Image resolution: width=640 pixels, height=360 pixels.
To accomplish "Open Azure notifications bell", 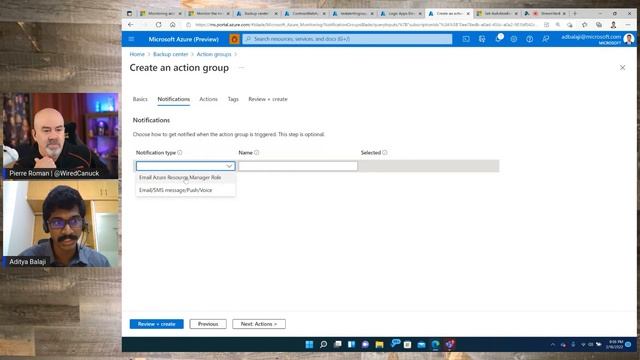I will [498, 39].
